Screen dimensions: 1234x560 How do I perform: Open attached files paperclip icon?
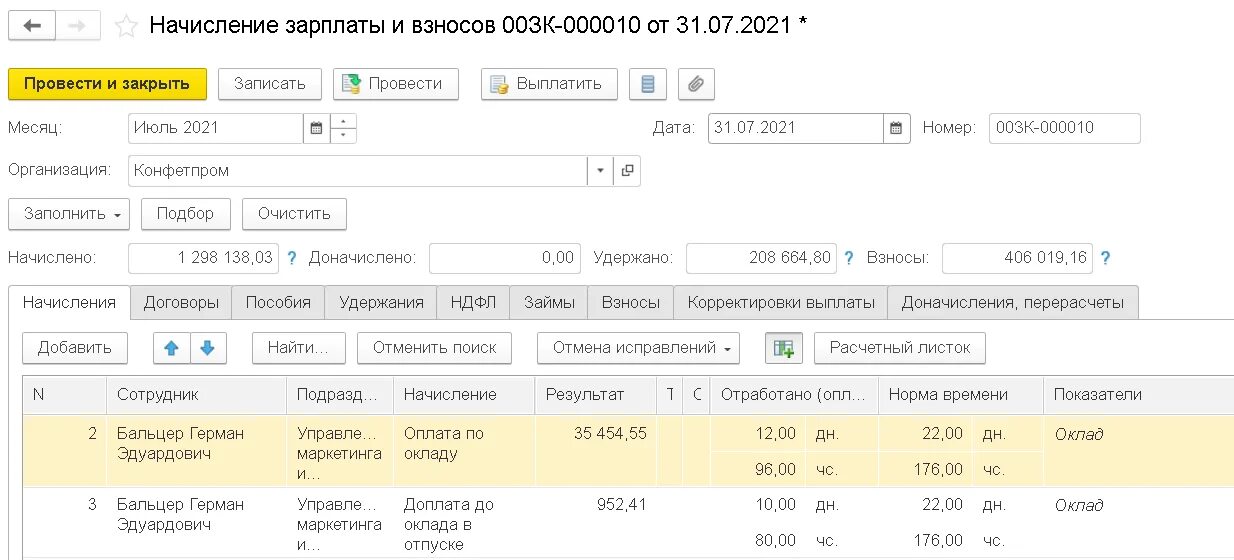tap(696, 84)
